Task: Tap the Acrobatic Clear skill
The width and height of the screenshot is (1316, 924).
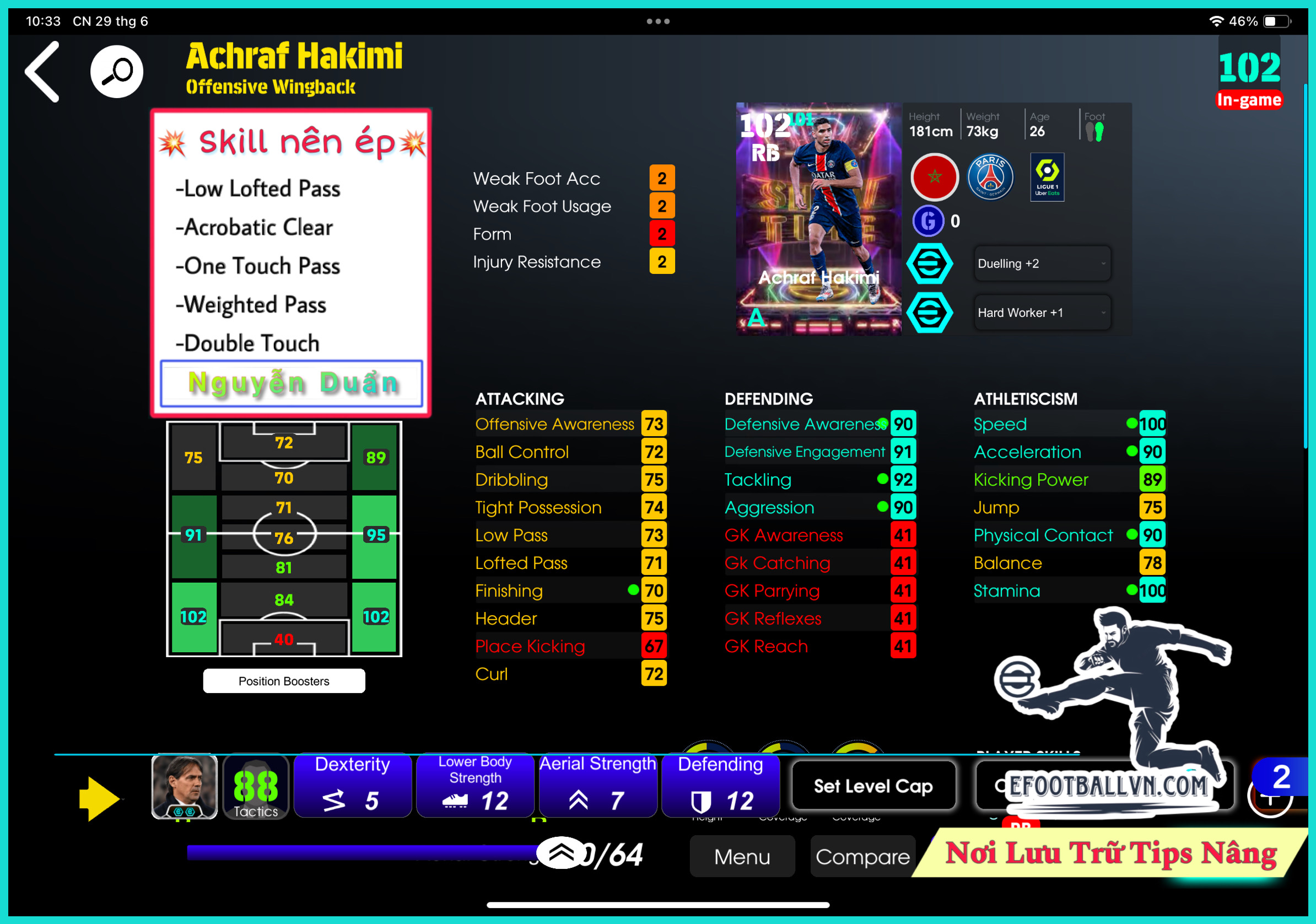Action: (255, 227)
